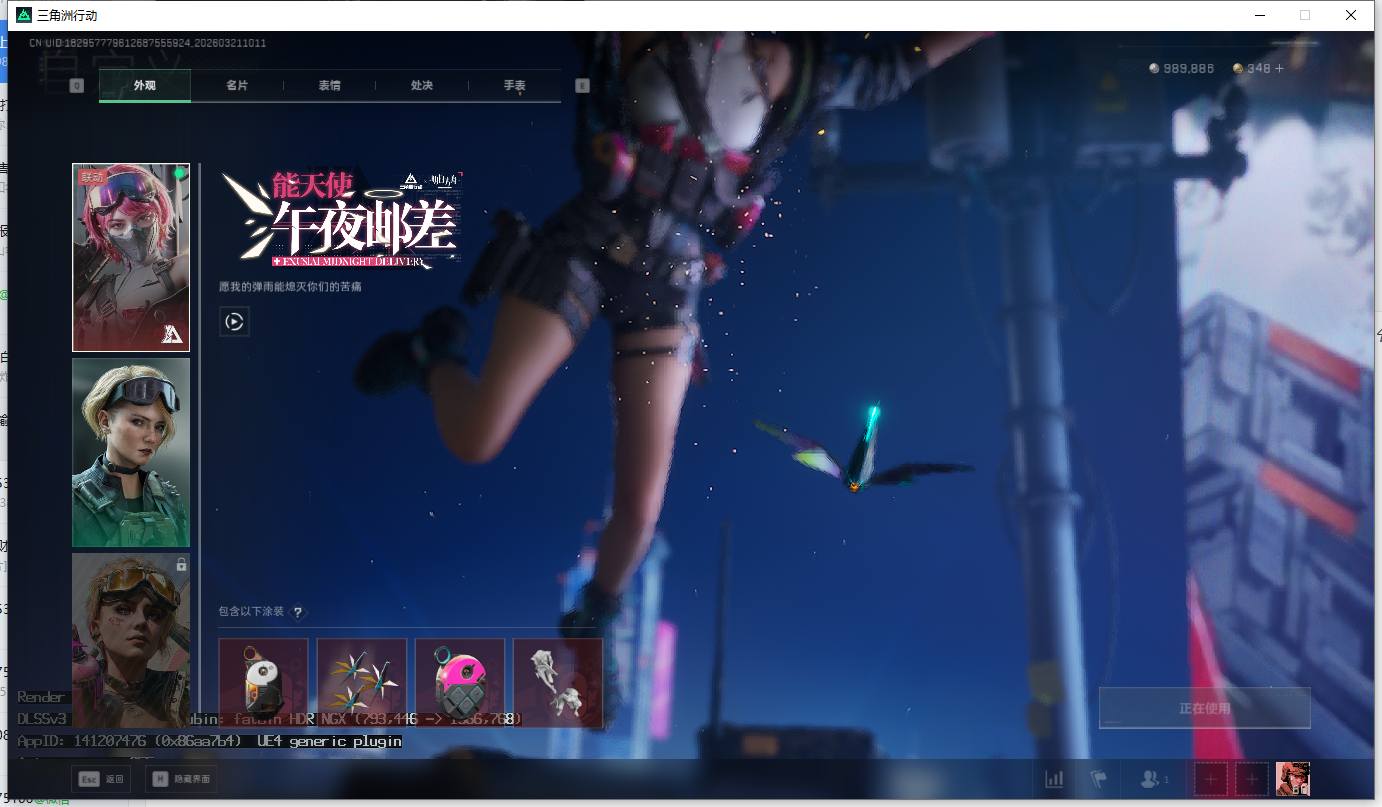Add teammate in first empty squad slot
The image size is (1382, 807).
pyautogui.click(x=1211, y=779)
